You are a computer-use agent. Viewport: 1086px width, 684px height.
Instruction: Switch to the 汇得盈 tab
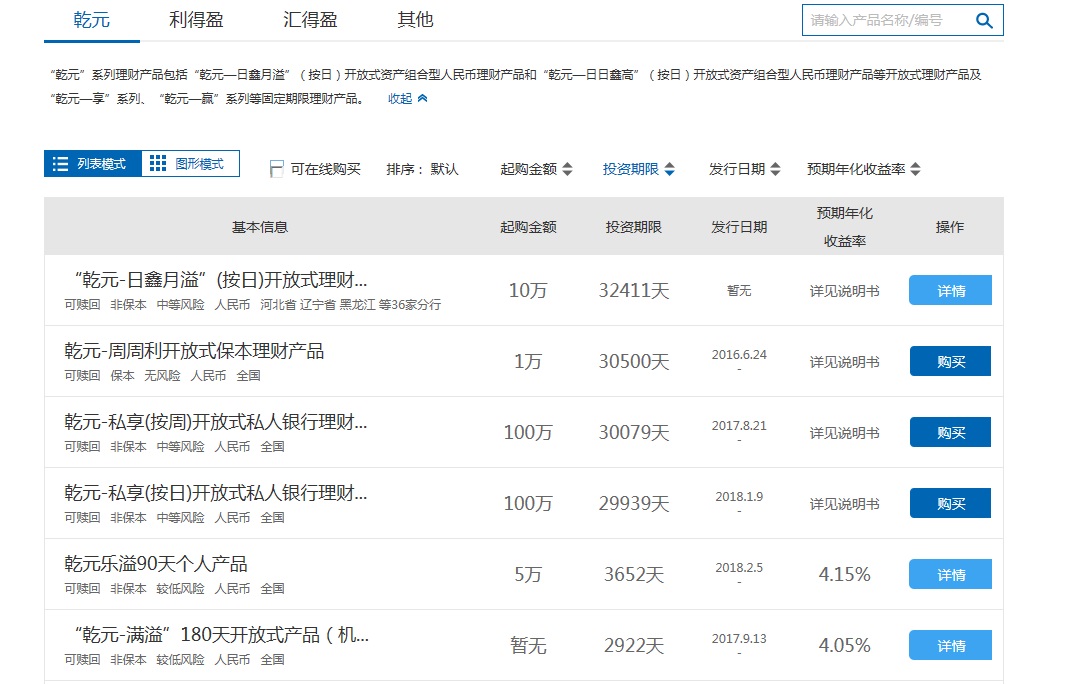coord(311,18)
